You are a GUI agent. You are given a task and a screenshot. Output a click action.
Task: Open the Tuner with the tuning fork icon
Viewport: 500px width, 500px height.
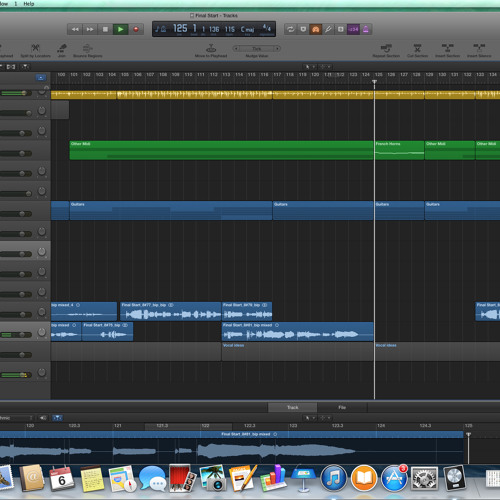328,29
